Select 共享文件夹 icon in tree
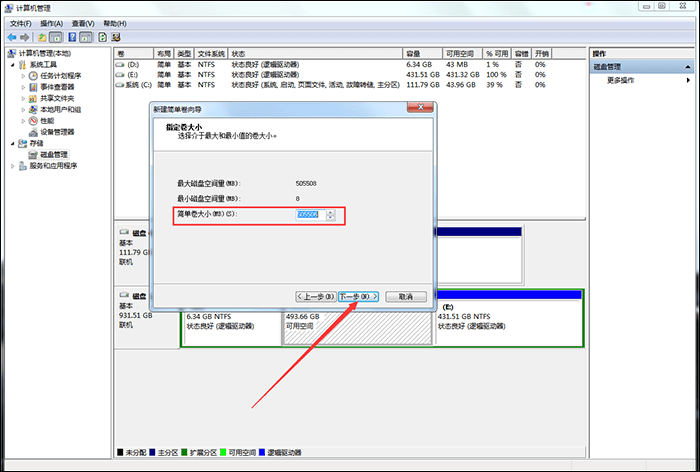The width and height of the screenshot is (700, 472). pos(33,98)
